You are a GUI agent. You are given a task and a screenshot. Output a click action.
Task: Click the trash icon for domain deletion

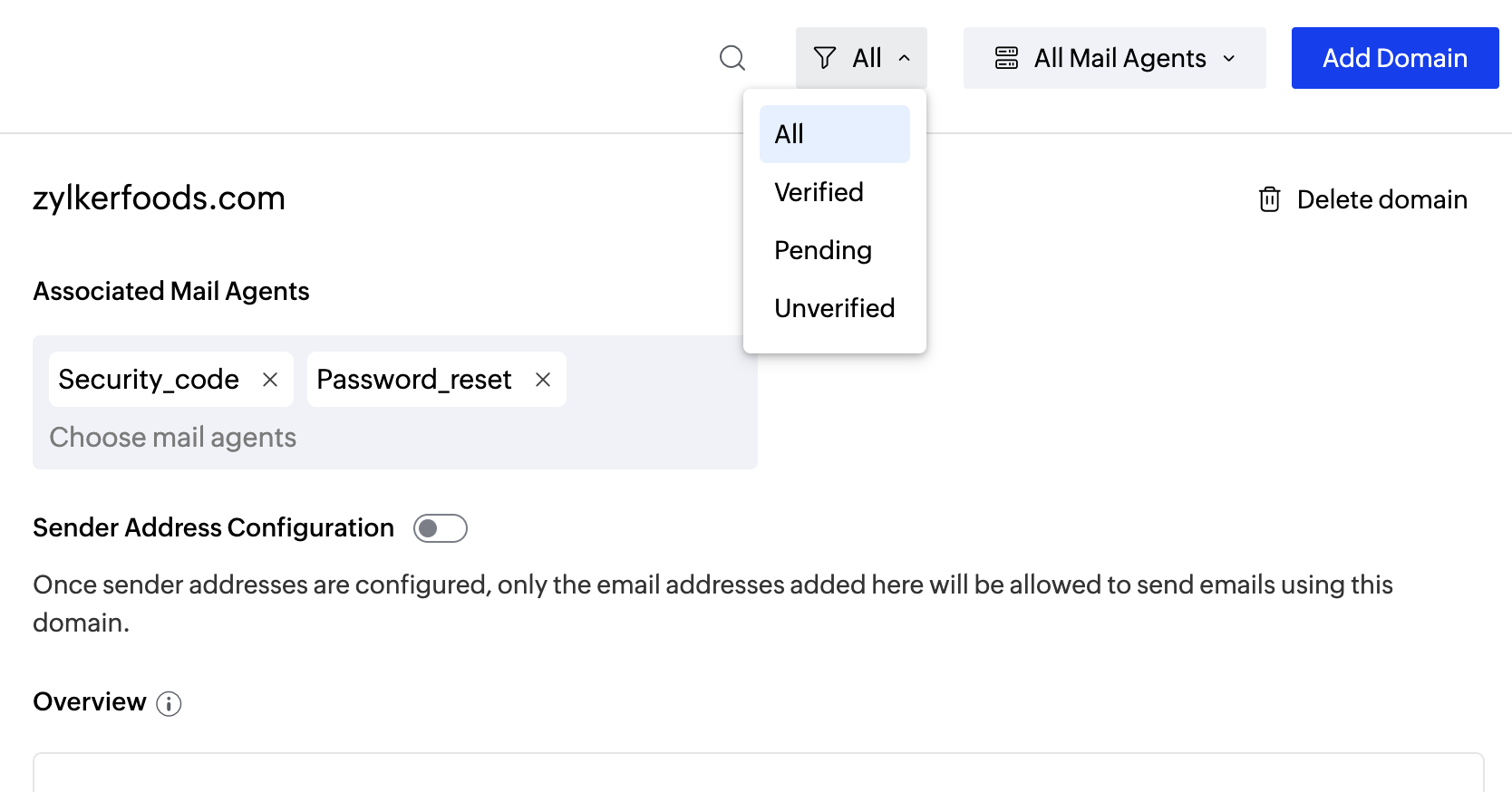pyautogui.click(x=1269, y=199)
